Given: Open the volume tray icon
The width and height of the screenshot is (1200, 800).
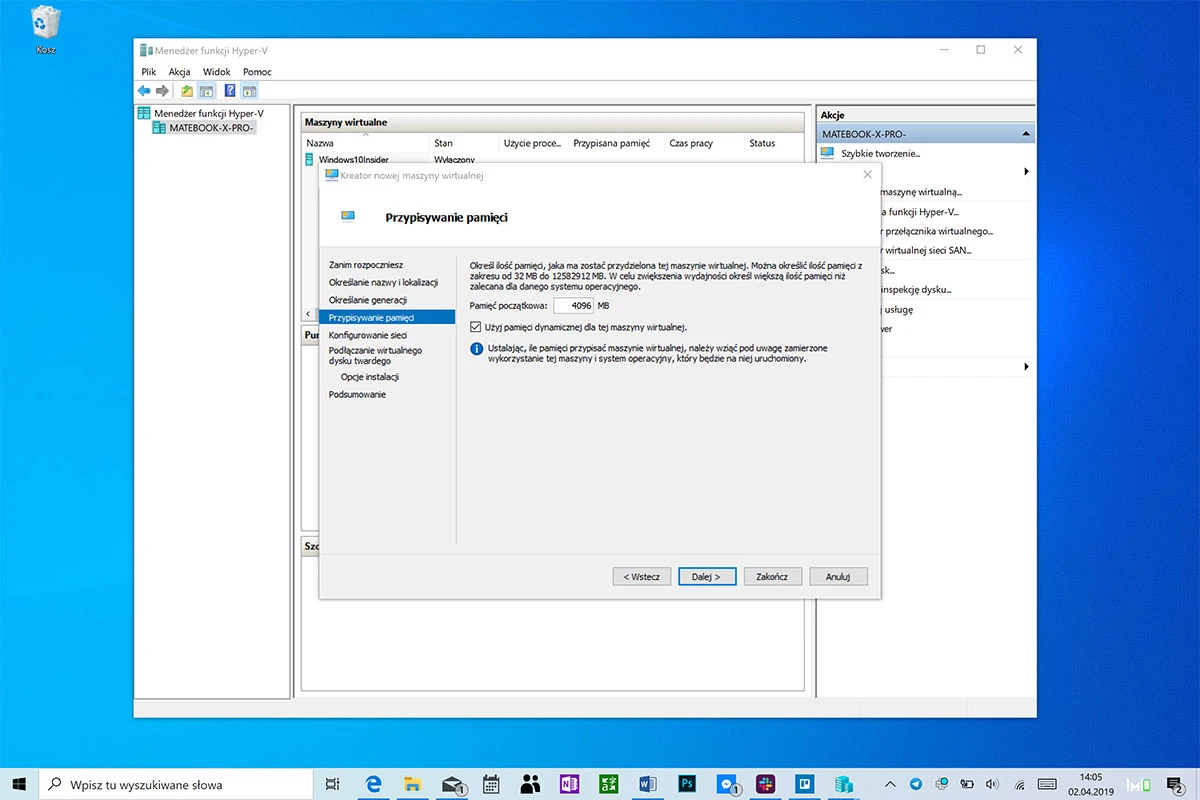Looking at the screenshot, I should coord(991,784).
